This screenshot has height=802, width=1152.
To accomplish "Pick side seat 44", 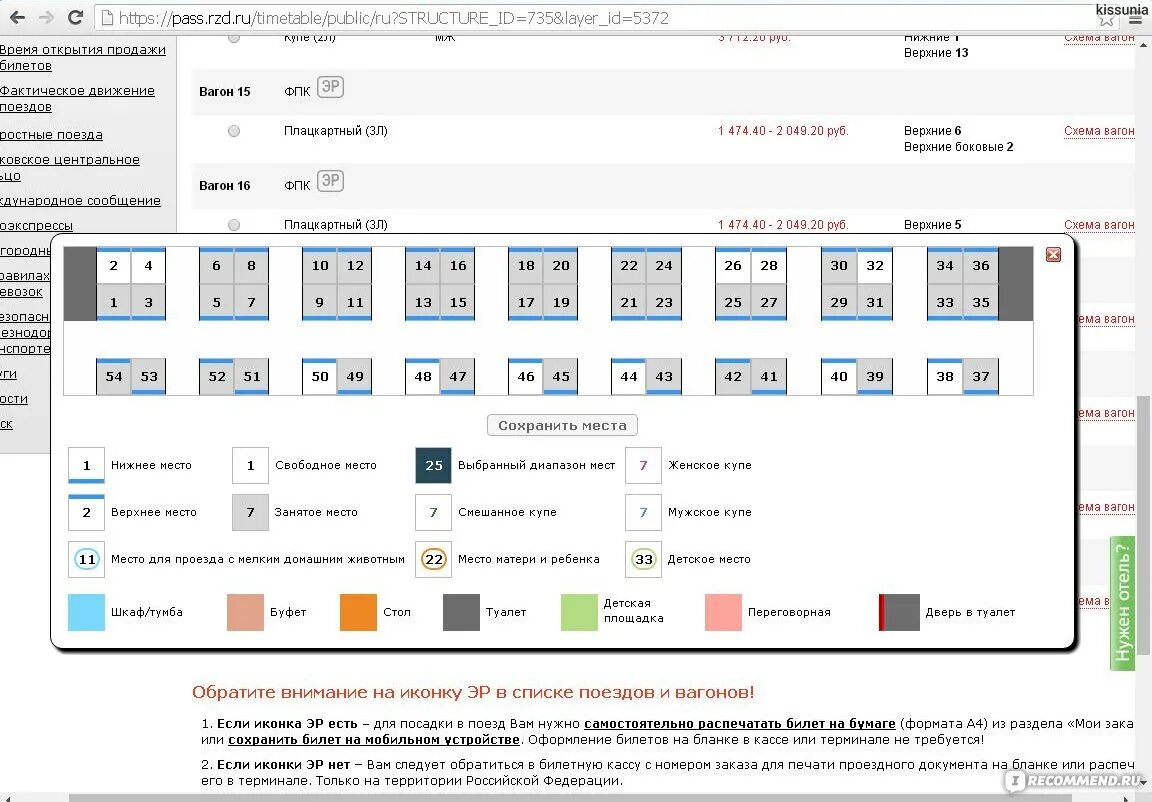I will 628,376.
